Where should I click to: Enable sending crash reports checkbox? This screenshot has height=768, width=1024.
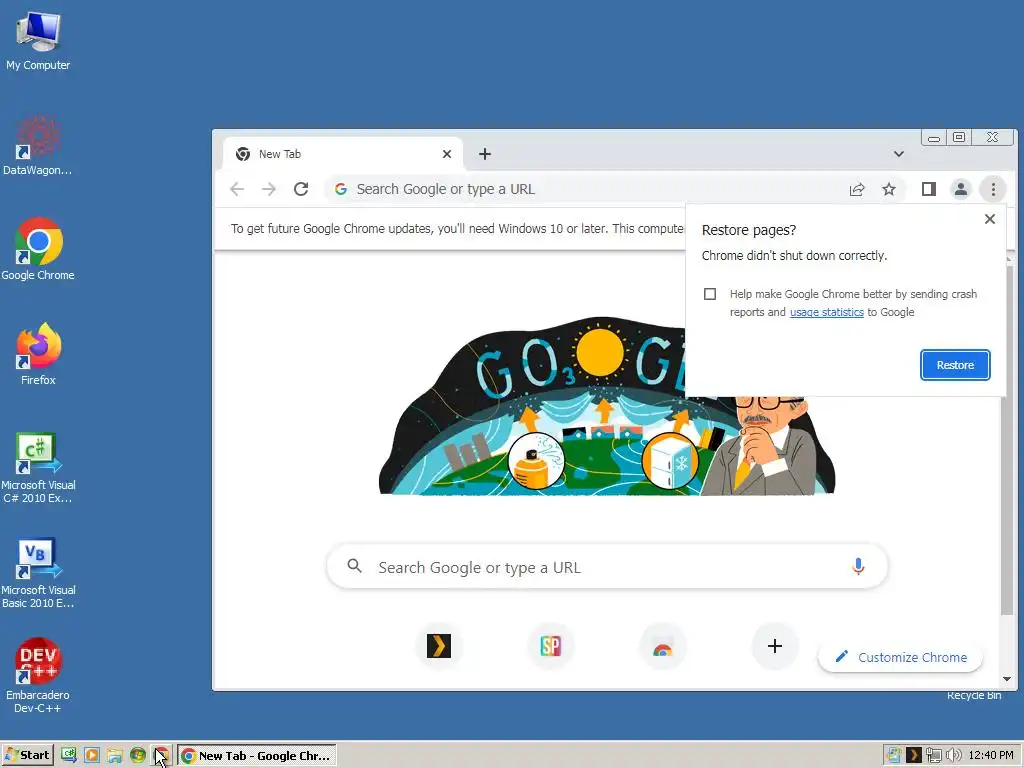(710, 294)
